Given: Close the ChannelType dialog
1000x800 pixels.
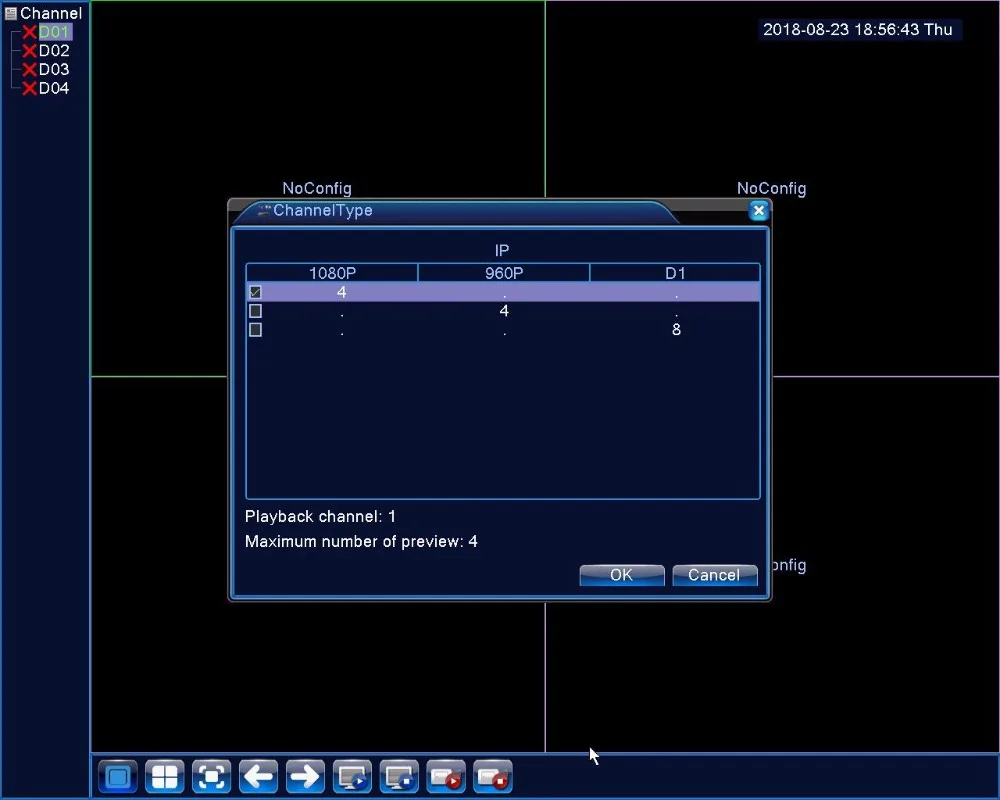Looking at the screenshot, I should [x=758, y=211].
